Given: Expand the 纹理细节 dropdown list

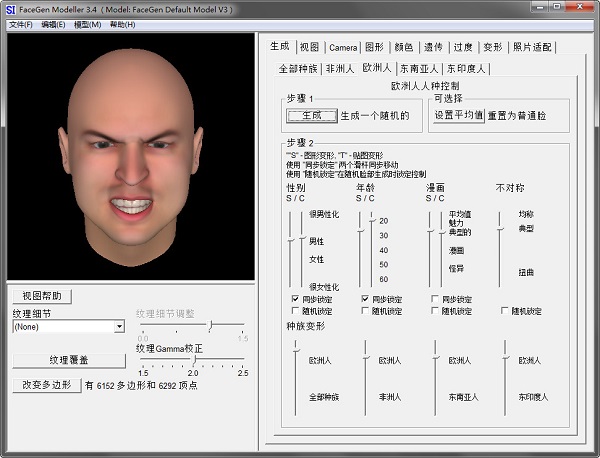Looking at the screenshot, I should (119, 326).
